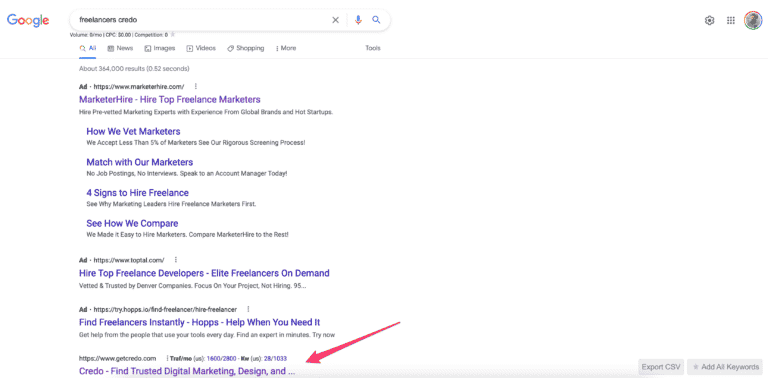This screenshot has width=768, height=378.
Task: Open 'Find Freelancers Instantly - Hopps' ad
Action: point(199,322)
